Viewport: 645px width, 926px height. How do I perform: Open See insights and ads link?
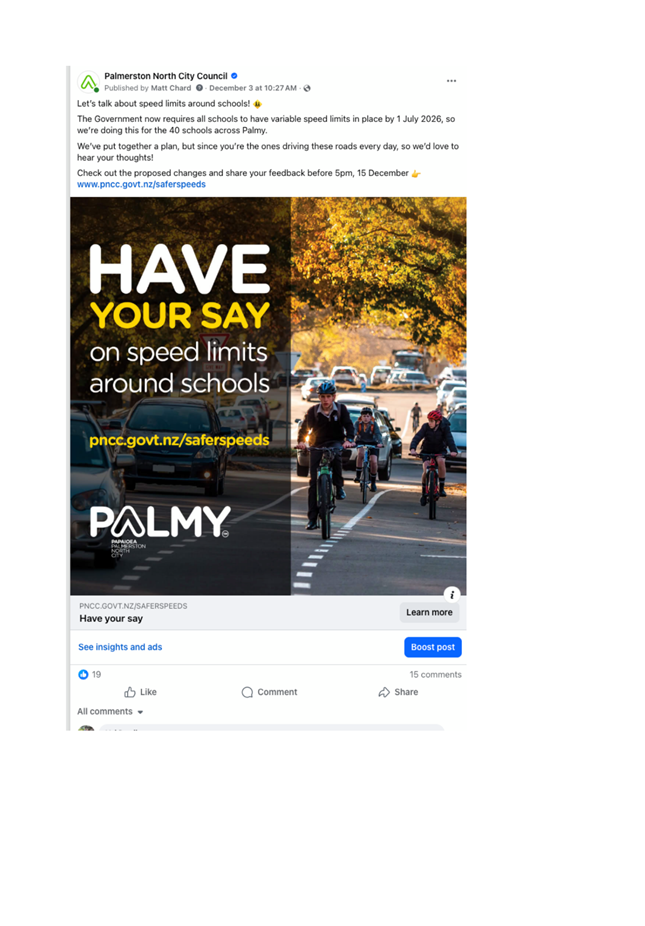coord(120,647)
